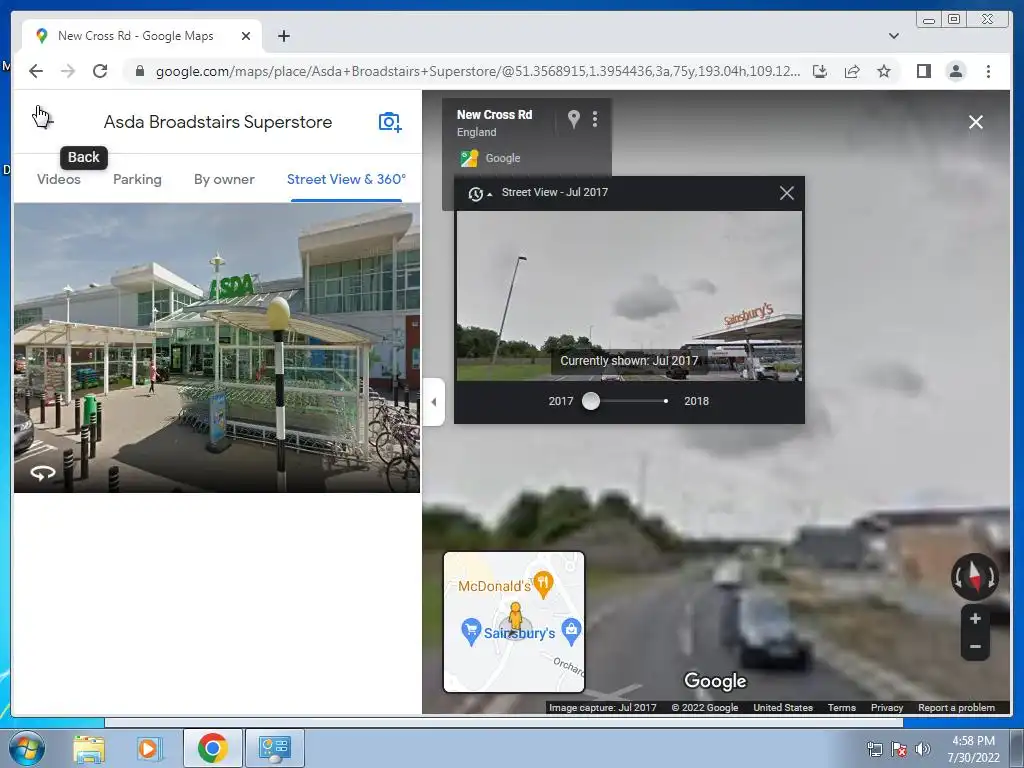Open the By owner tab
Image resolution: width=1024 pixels, height=768 pixels.
pos(224,180)
